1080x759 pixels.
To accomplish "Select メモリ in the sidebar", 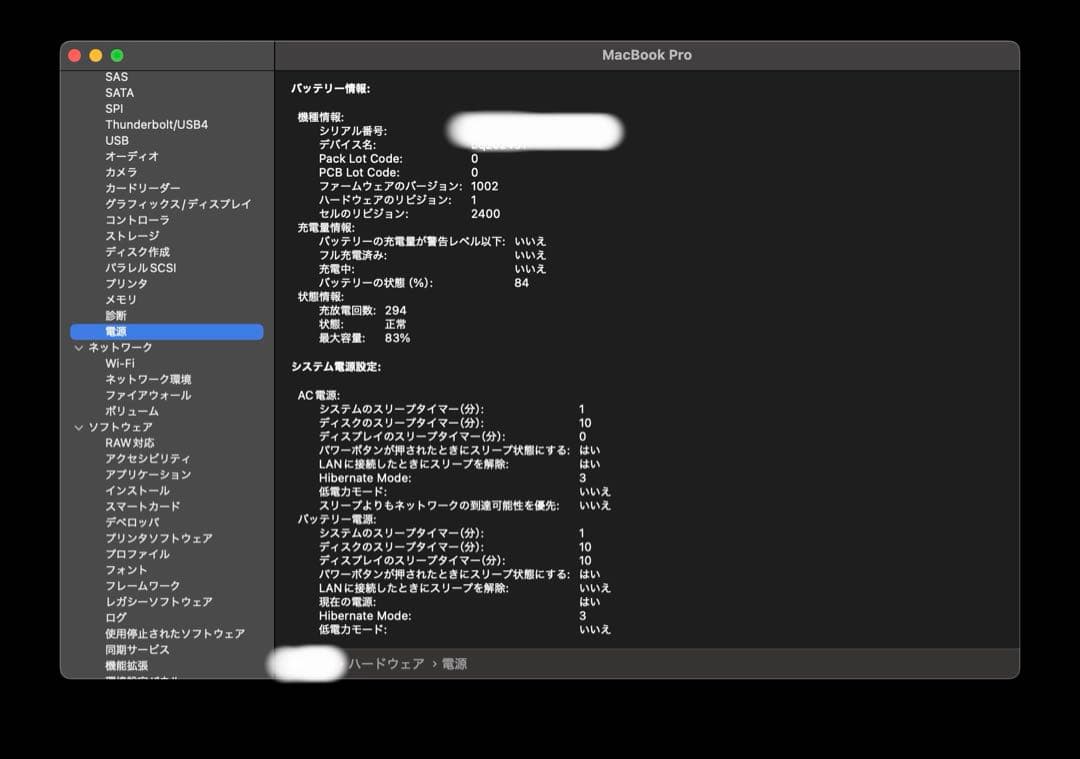I will click(x=121, y=300).
